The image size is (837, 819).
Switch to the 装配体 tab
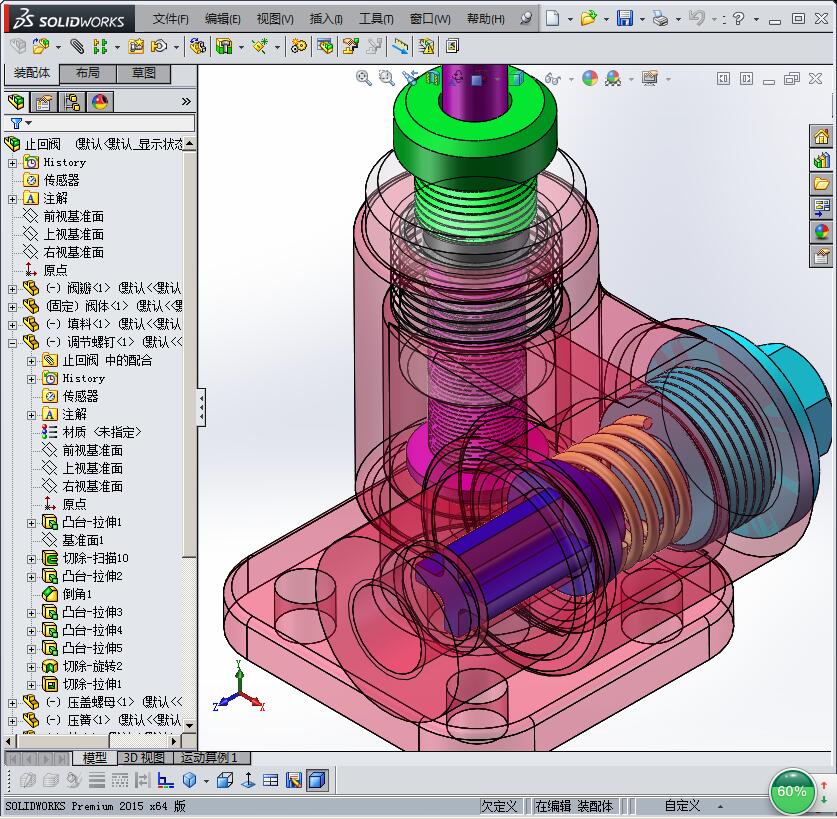[x=31, y=73]
